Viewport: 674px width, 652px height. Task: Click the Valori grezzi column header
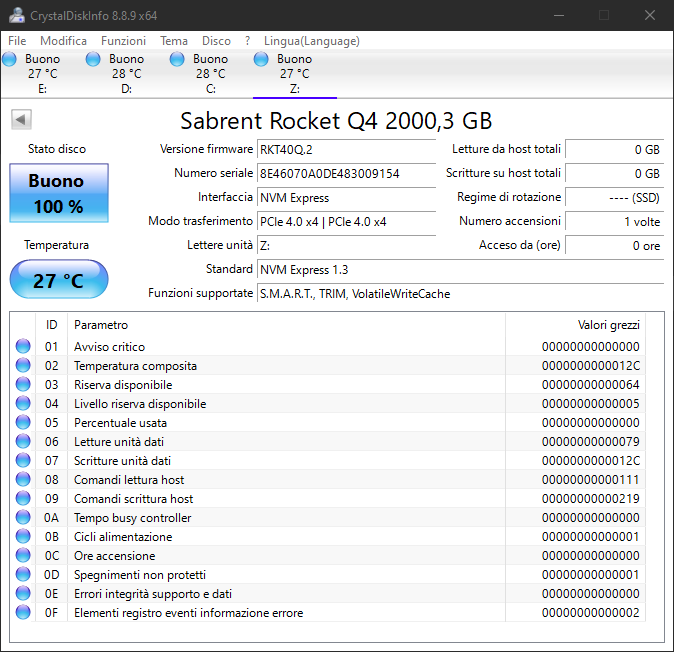(608, 325)
